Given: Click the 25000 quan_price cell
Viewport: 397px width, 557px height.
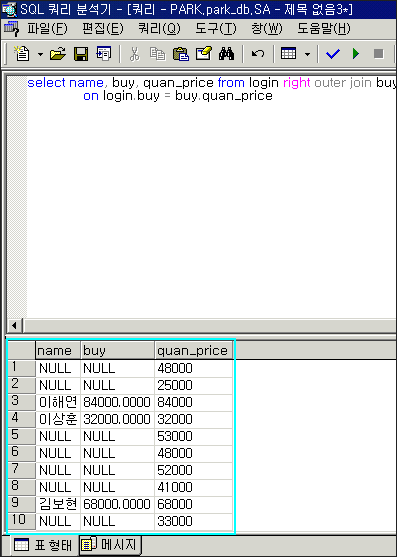Looking at the screenshot, I should (x=194, y=385).
